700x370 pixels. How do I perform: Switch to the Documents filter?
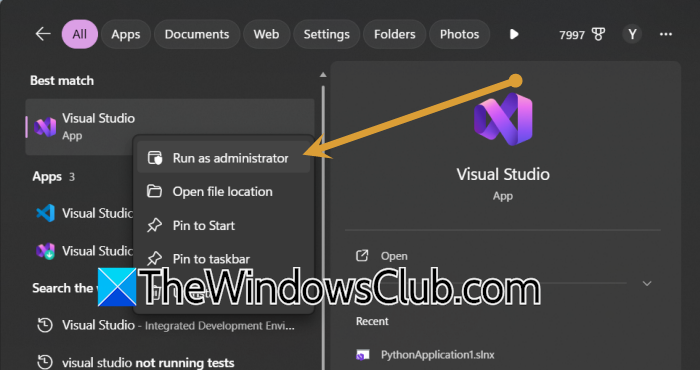197,34
